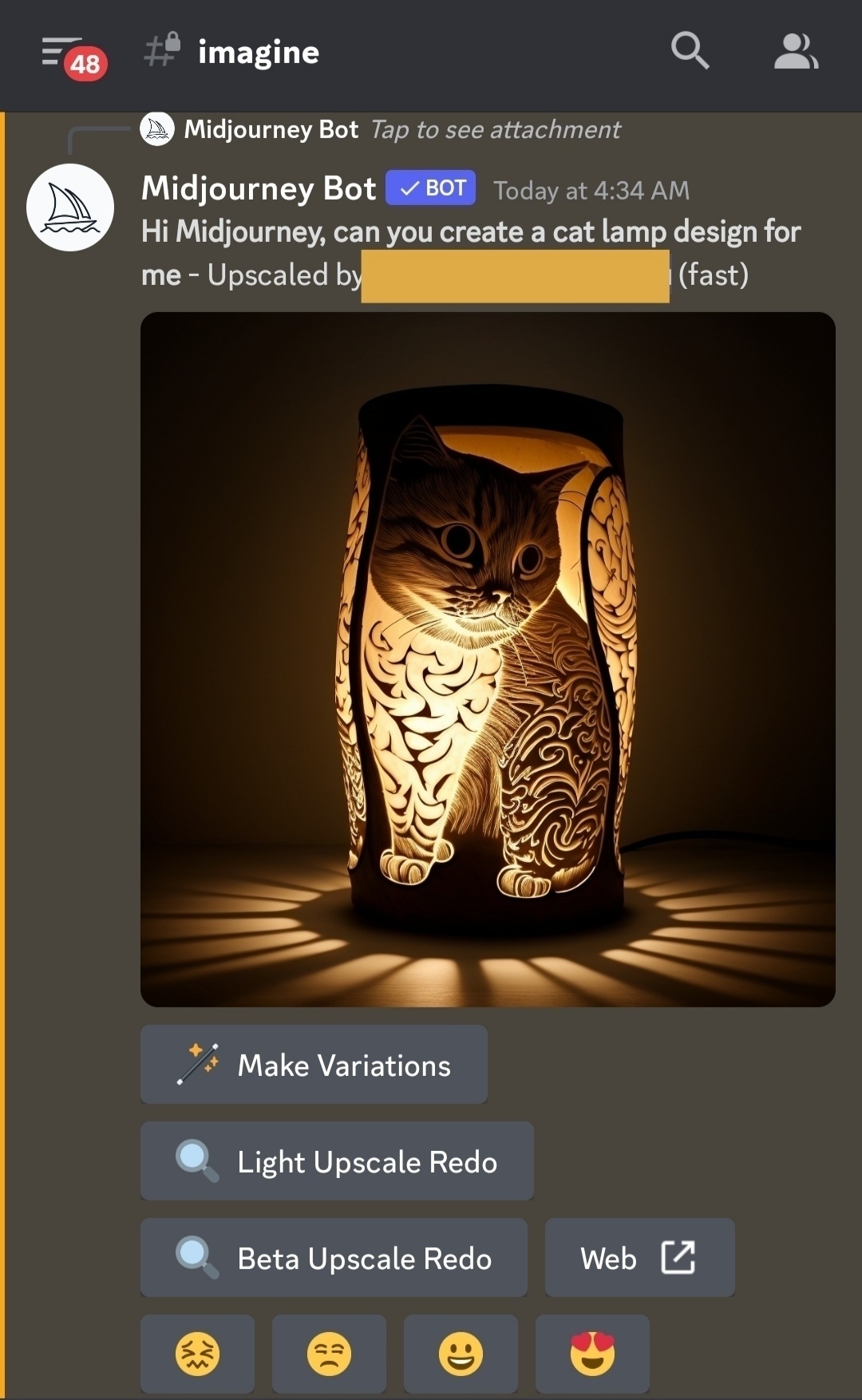Open the Web external link button
862x1400 pixels.
click(x=639, y=1258)
